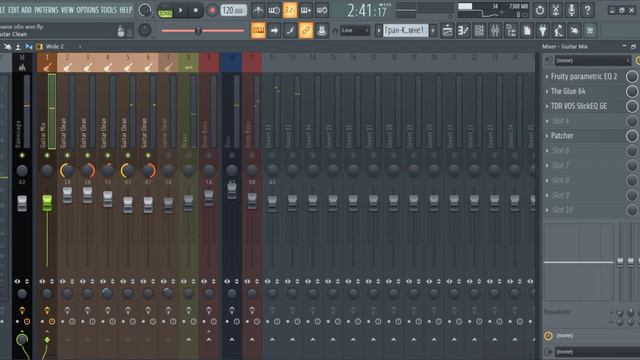Image resolution: width=640 pixels, height=360 pixels.
Task: Click the tools icon next to power
Action: pyautogui.click(x=556, y=10)
